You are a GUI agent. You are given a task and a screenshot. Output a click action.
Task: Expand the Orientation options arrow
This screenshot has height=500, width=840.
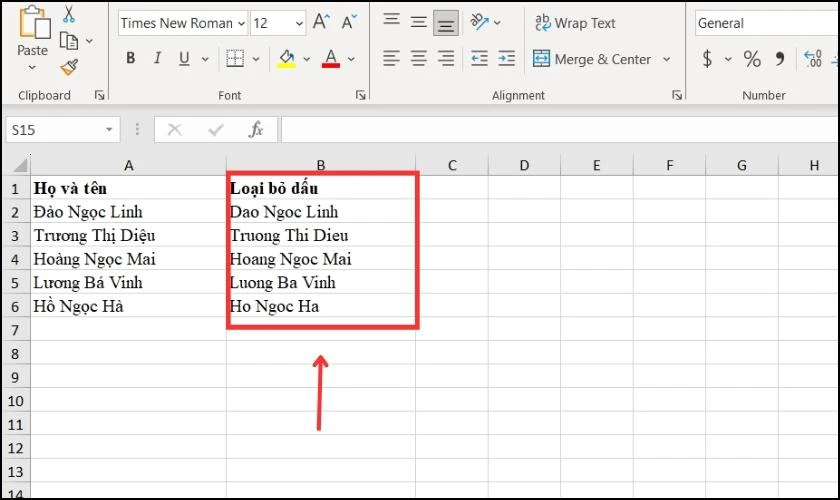[x=497, y=23]
